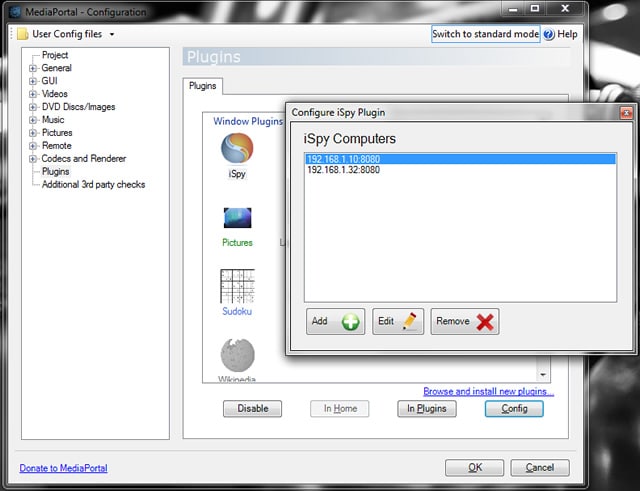Select the Pictures plugin icon
The height and width of the screenshot is (491, 640).
coord(238,218)
